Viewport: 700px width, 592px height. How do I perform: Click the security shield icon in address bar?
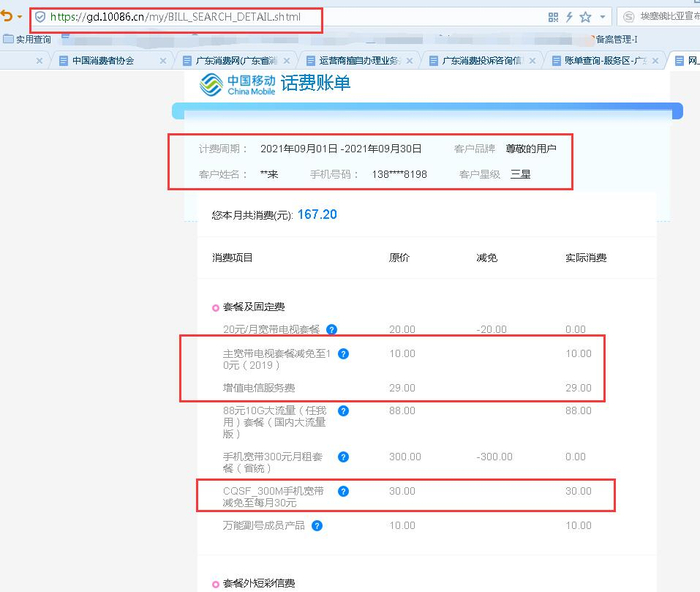40,17
